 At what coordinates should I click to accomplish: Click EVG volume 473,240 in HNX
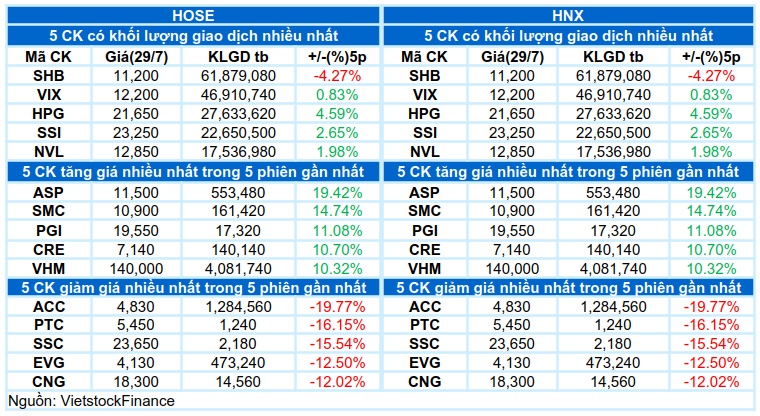(613, 363)
